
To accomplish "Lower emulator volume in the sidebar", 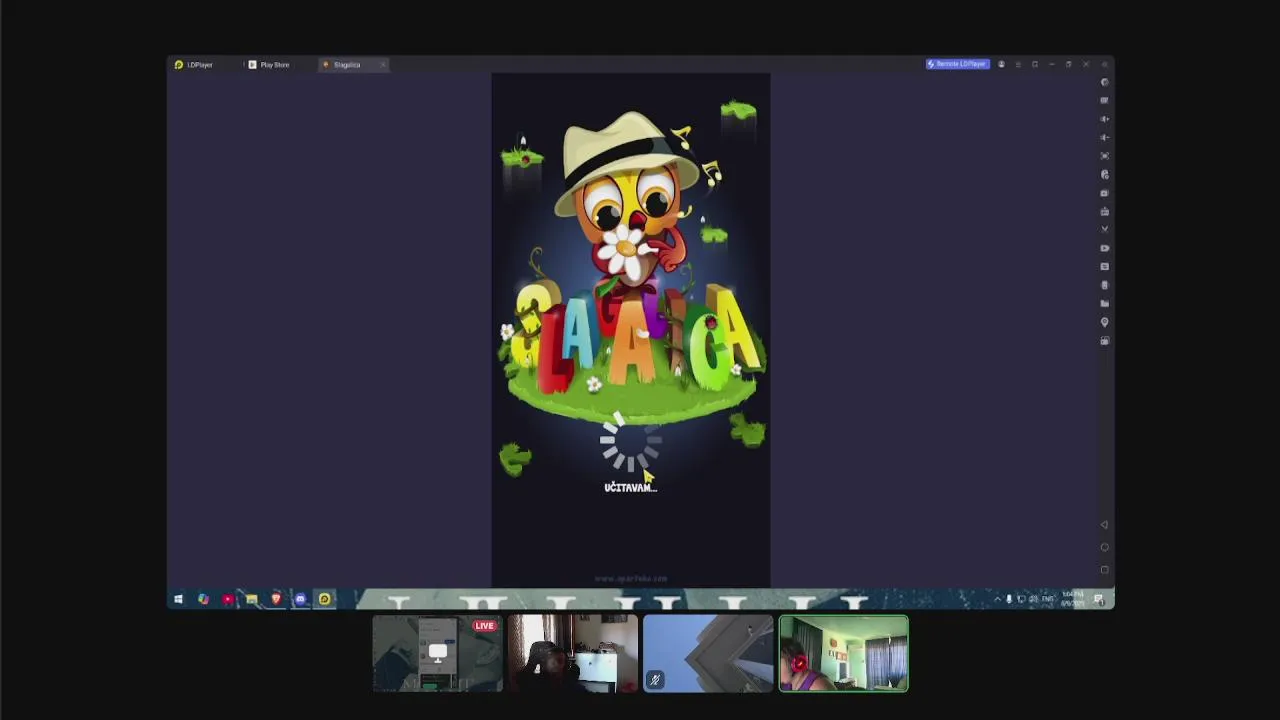I will click(x=1105, y=137).
